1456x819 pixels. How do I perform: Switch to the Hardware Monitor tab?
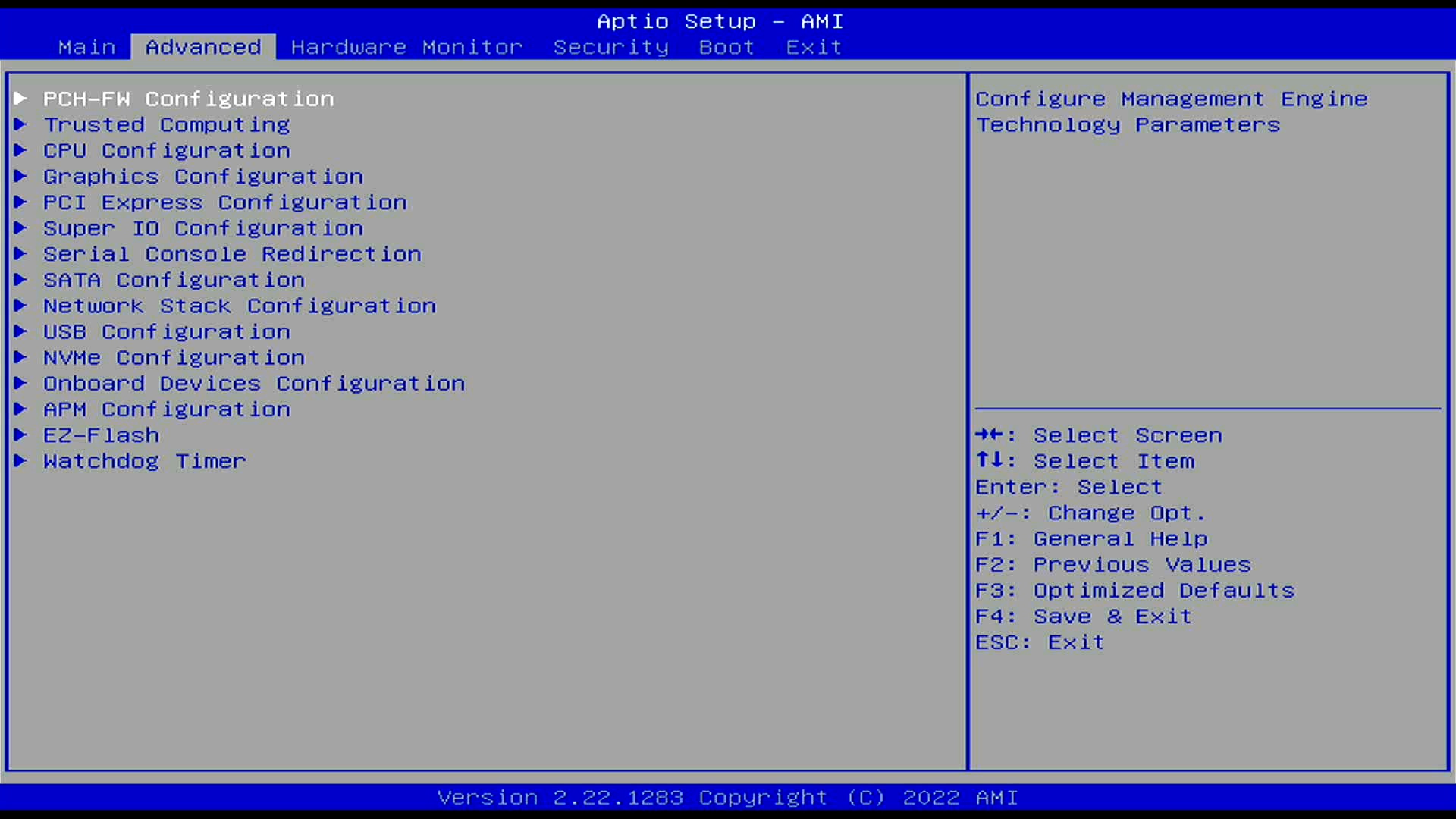tap(406, 47)
